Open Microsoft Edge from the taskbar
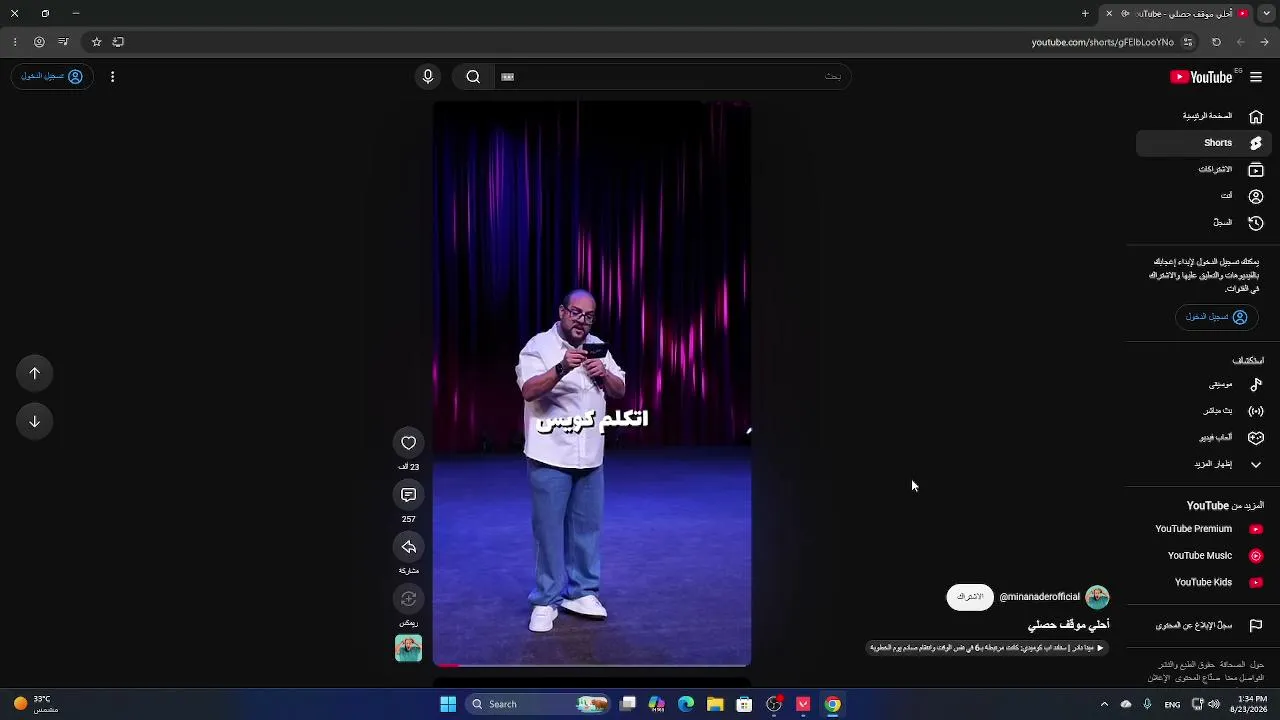The image size is (1280, 720). point(686,704)
